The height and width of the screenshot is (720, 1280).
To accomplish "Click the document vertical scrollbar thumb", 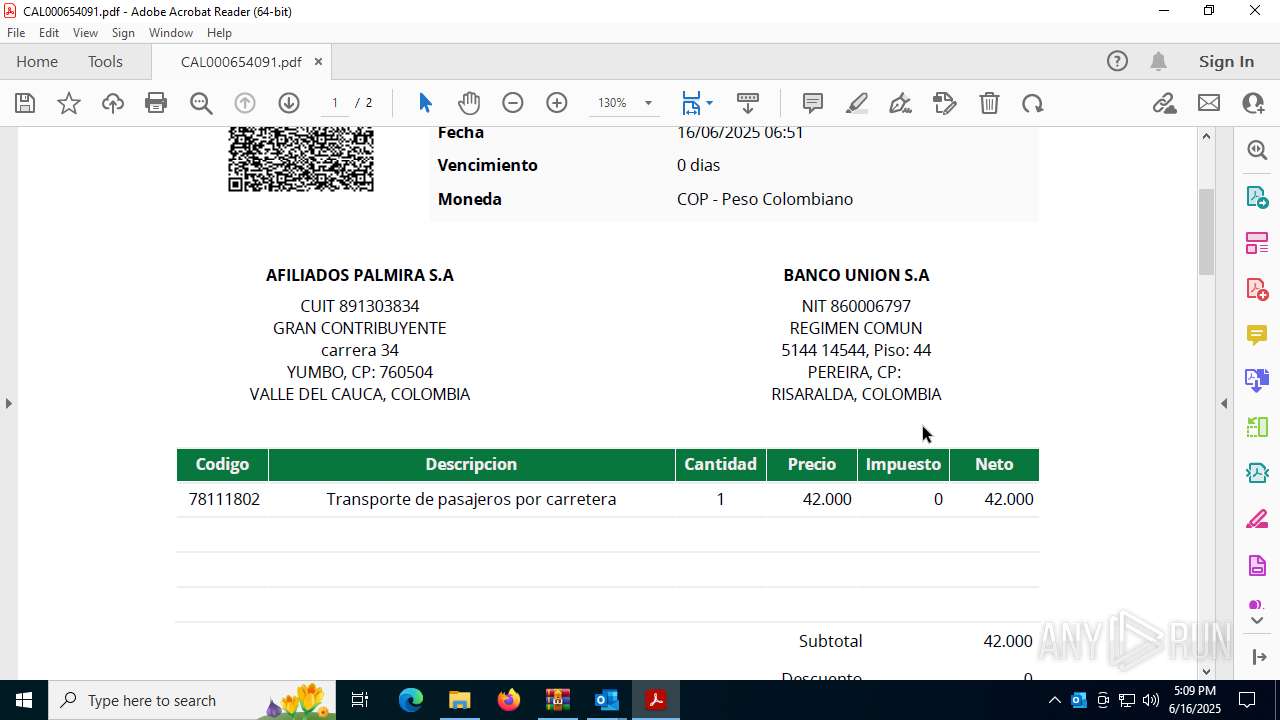I will tap(1206, 231).
